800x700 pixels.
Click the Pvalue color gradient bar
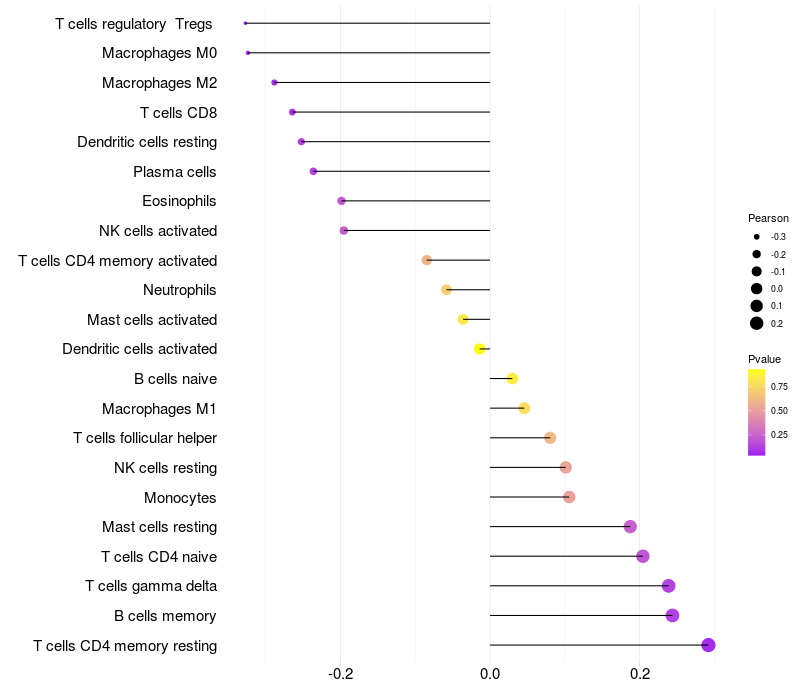(x=757, y=412)
